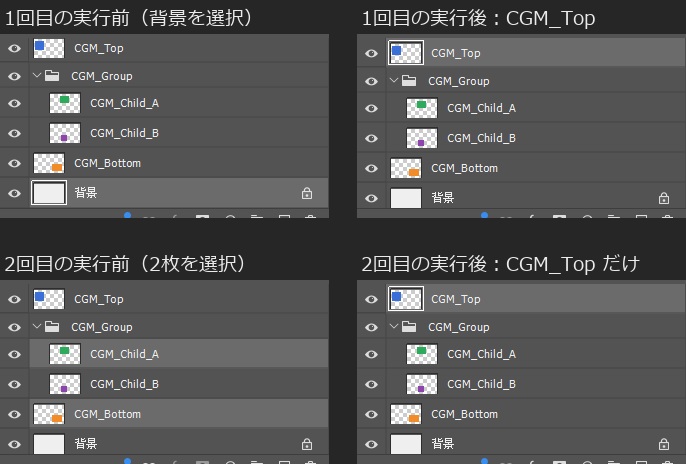Click CGM_Top layer name in 1回目の実行前 panel
Image resolution: width=686 pixels, height=464 pixels.
point(99,49)
